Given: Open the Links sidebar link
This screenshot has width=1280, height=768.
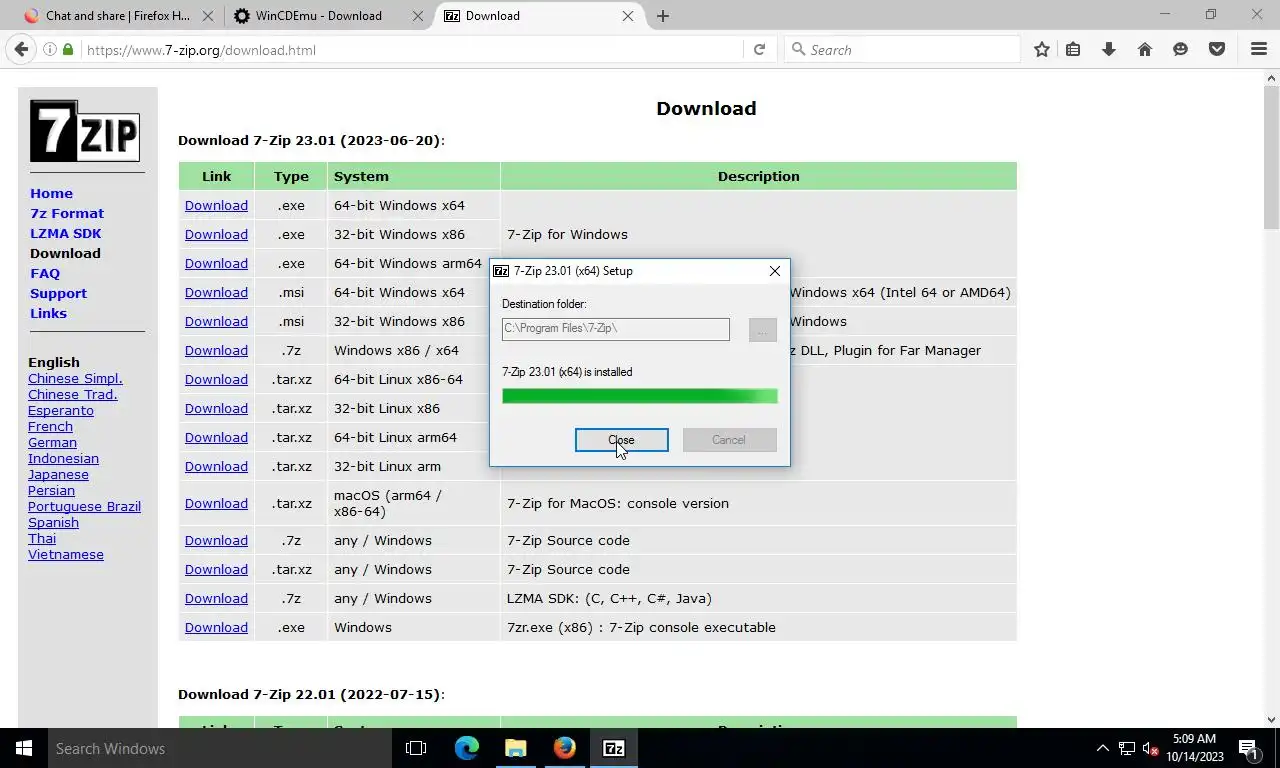Looking at the screenshot, I should coord(48,313).
